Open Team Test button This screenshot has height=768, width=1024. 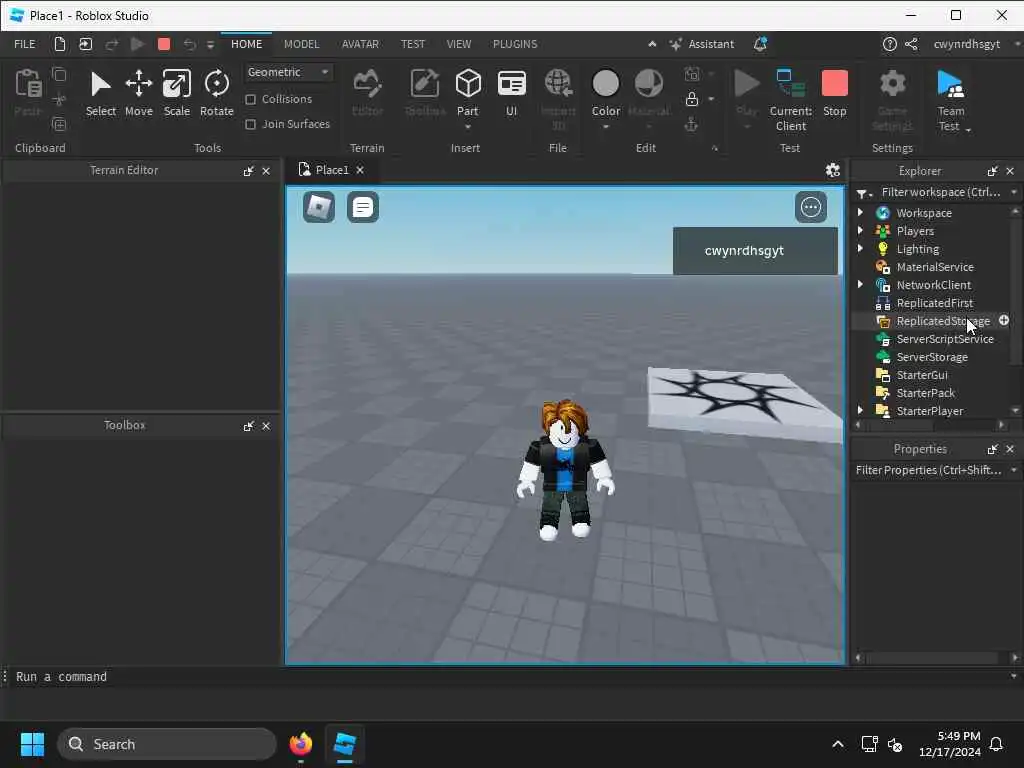click(x=951, y=100)
